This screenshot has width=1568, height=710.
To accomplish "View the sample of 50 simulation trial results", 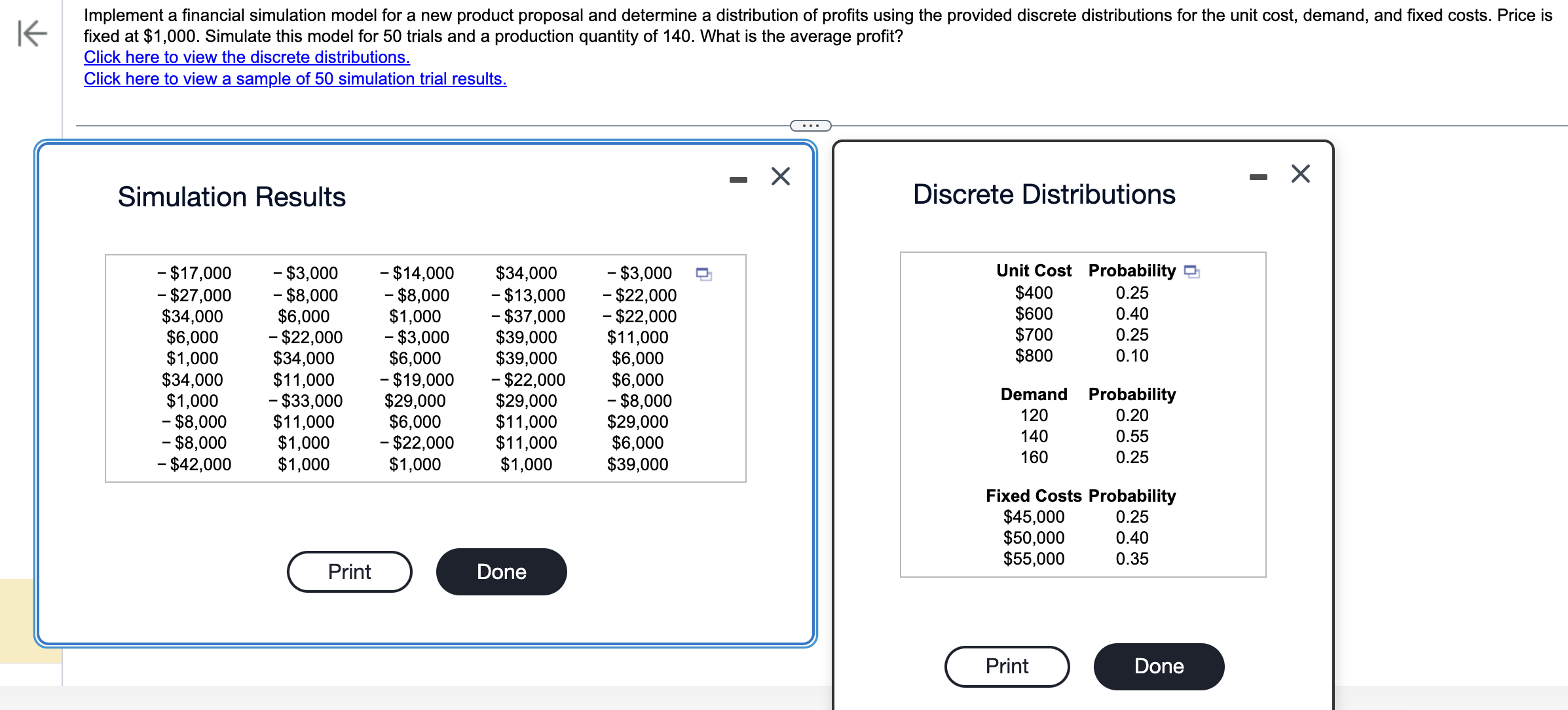I will [294, 79].
